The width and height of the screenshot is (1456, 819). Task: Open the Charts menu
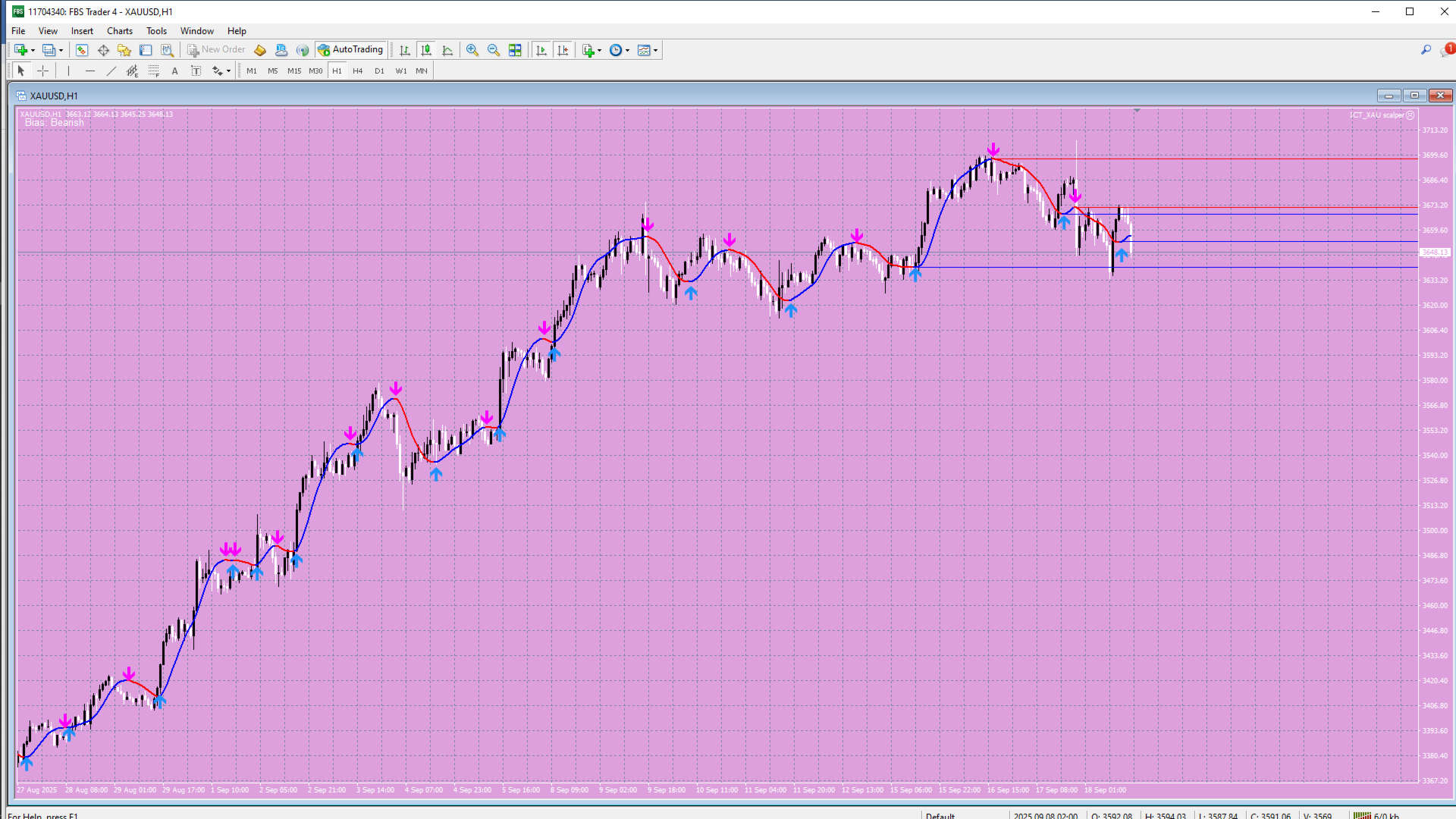(119, 31)
